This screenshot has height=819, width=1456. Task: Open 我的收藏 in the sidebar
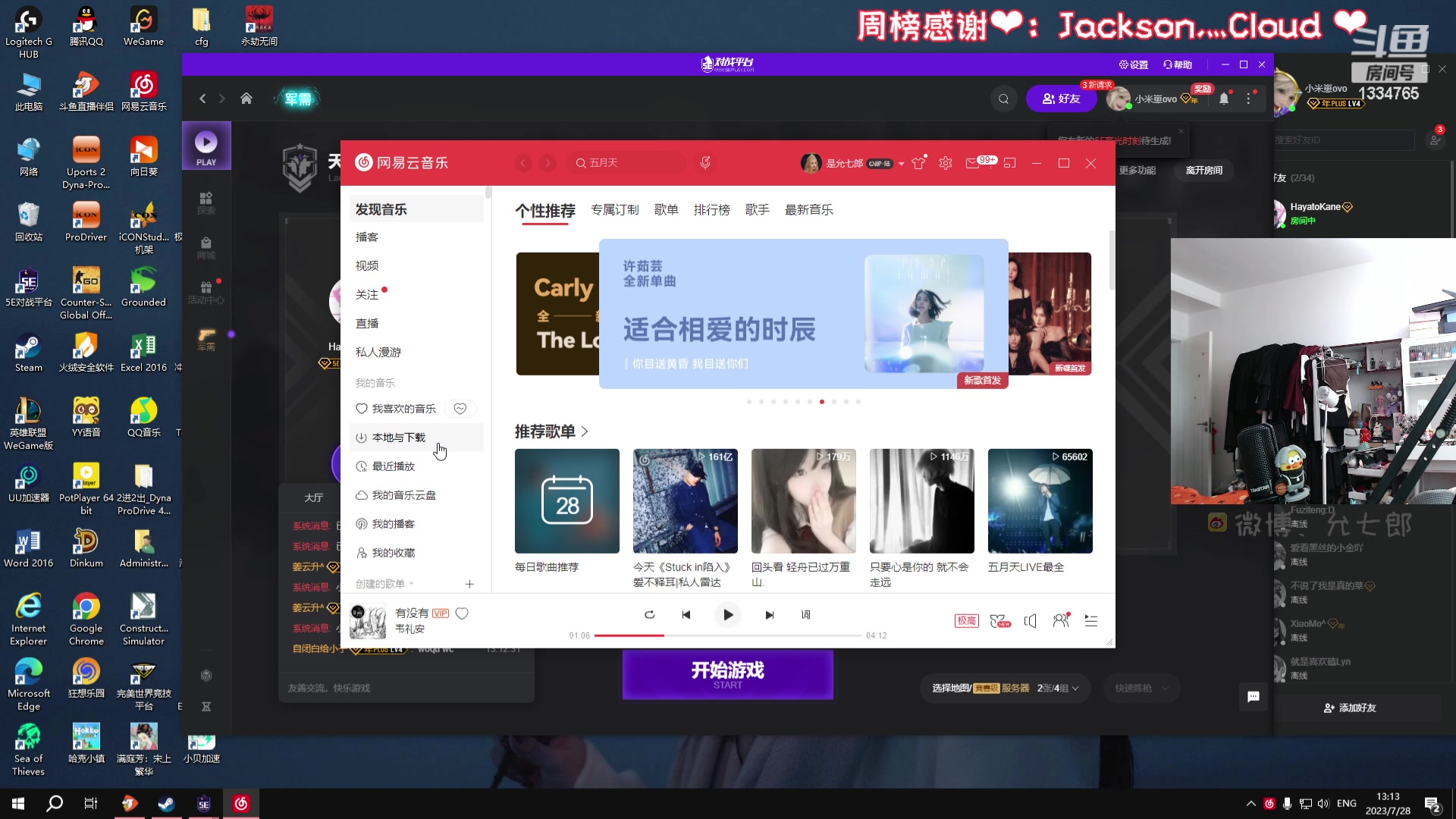(x=416, y=553)
